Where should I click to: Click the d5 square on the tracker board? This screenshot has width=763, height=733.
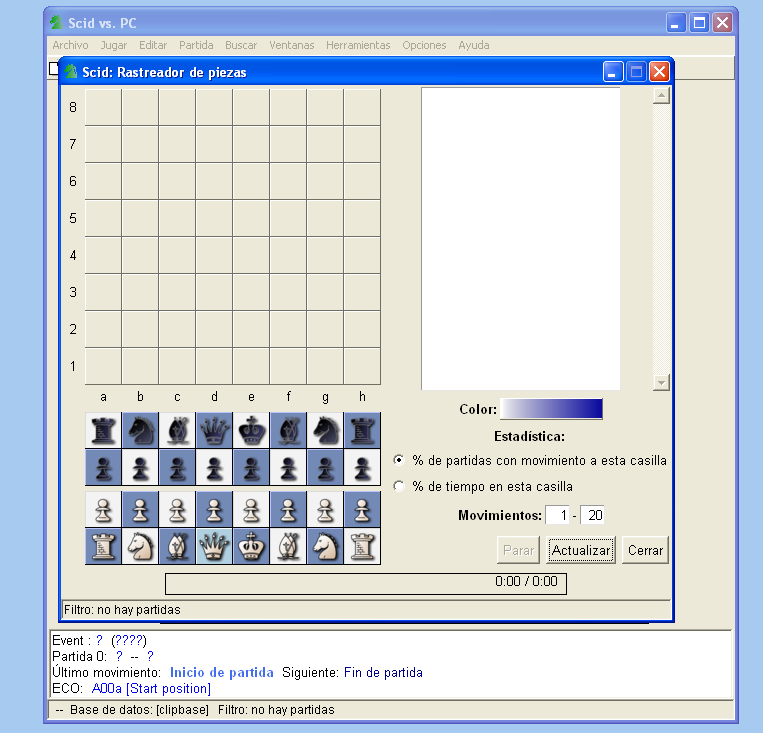click(214, 218)
